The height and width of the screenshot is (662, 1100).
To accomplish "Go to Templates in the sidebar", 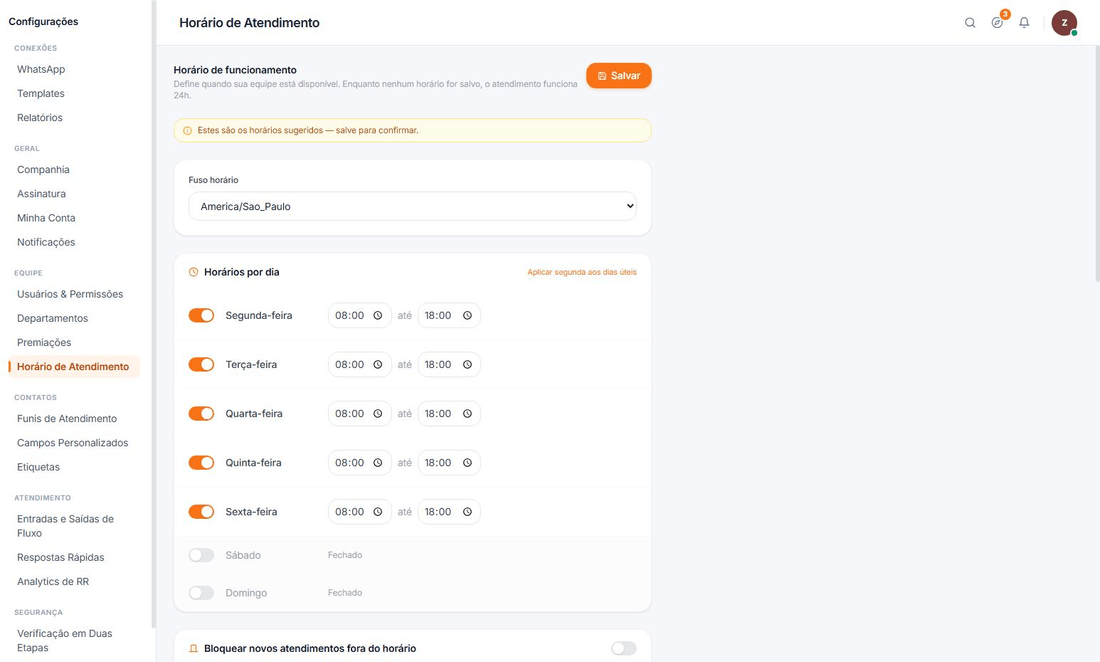I will point(41,93).
